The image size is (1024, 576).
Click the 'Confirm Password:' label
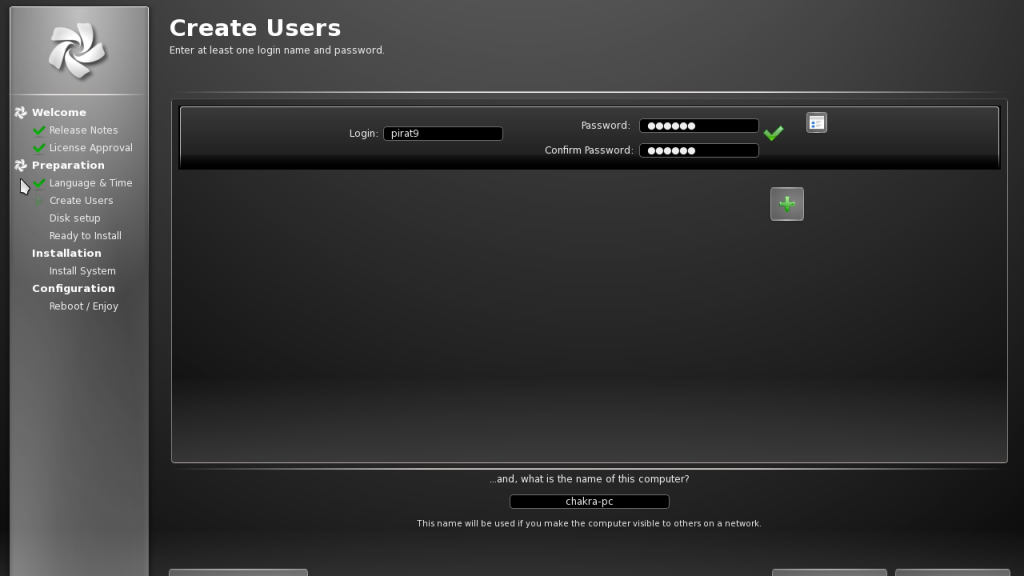pyautogui.click(x=588, y=150)
